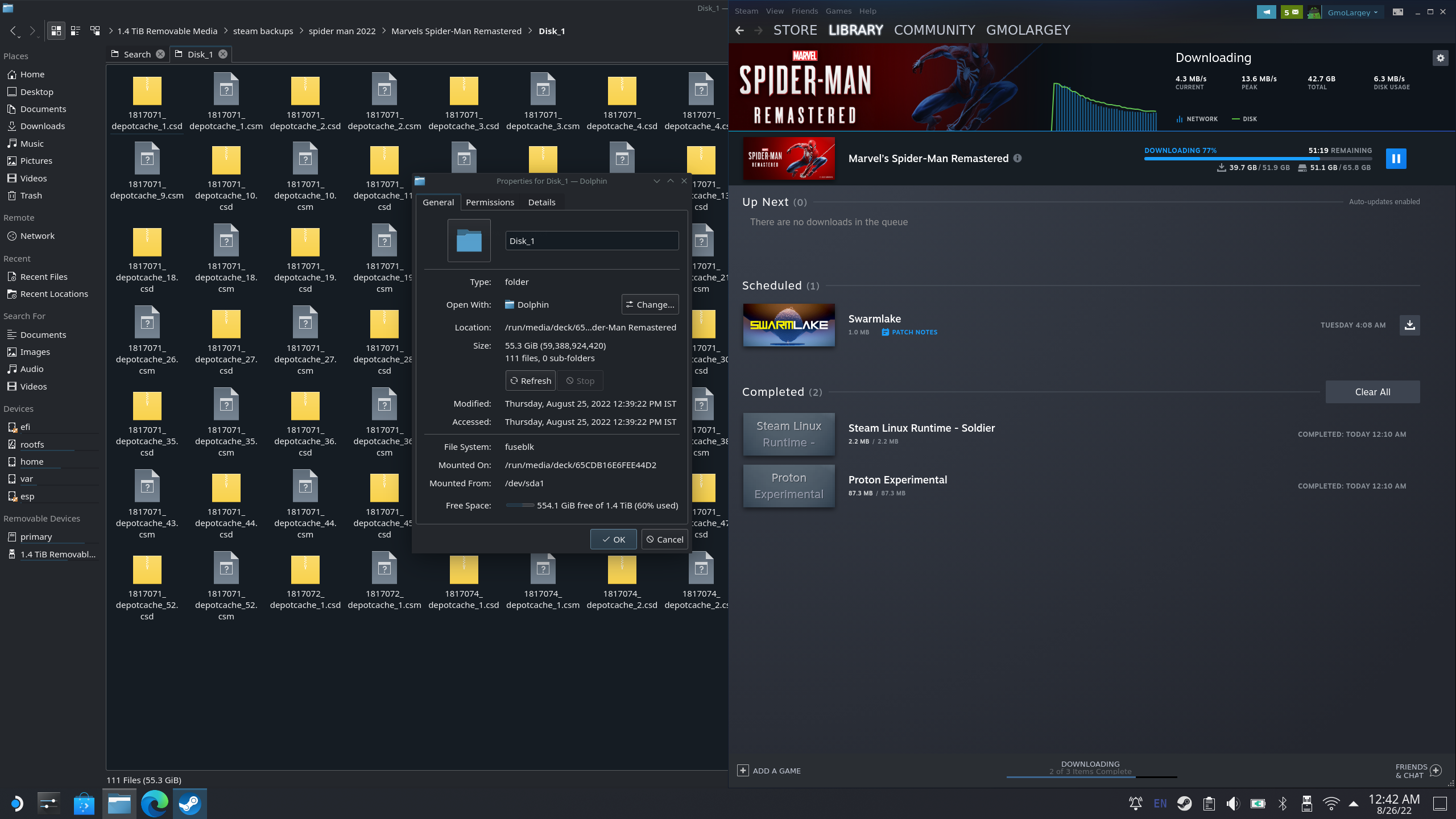Open Steam Big Picture mode icon
This screenshot has height=819, width=1456.
click(1397, 12)
